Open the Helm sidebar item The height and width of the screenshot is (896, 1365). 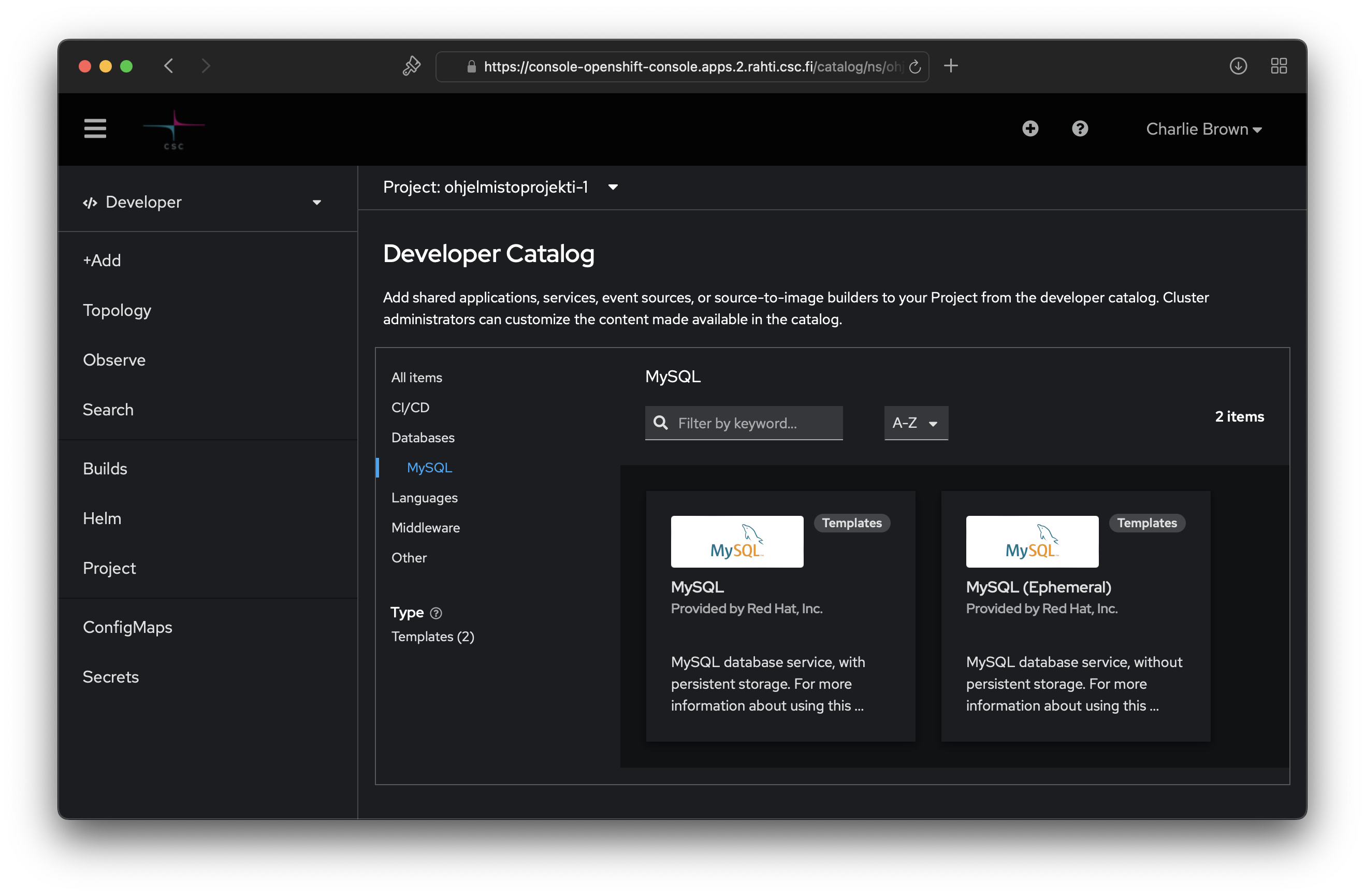102,518
